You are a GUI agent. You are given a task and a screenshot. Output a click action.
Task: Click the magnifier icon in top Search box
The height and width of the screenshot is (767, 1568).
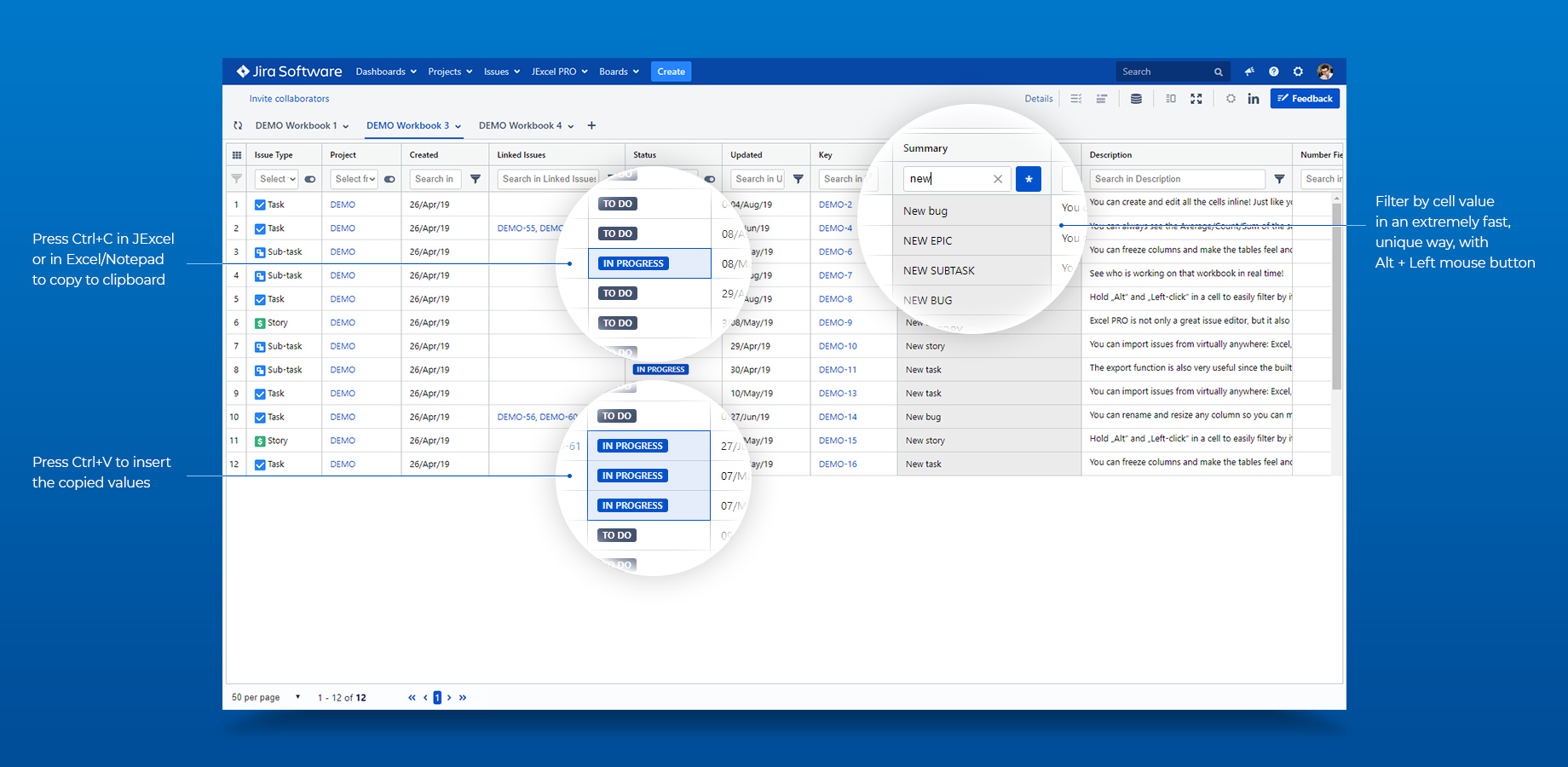click(1219, 72)
